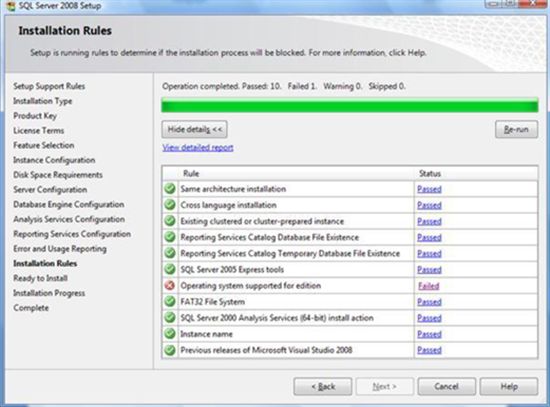The width and height of the screenshot is (550, 407).
Task: Click the FAT32 File System rule text
Action: point(213,302)
